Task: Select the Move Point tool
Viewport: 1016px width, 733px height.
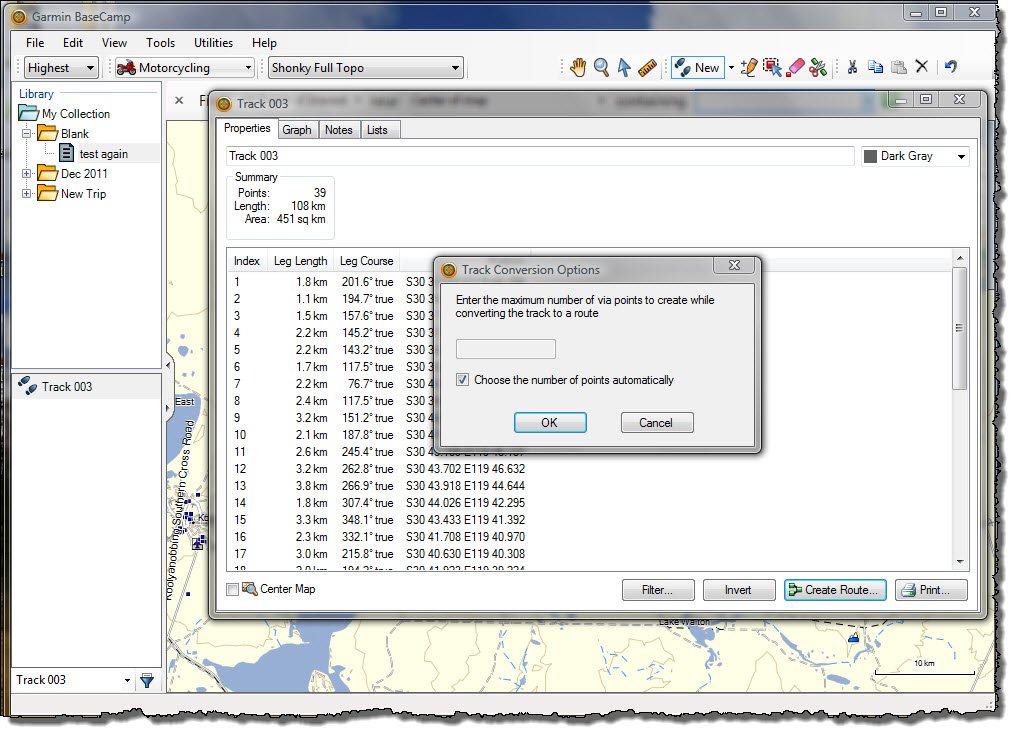Action: [x=772, y=67]
